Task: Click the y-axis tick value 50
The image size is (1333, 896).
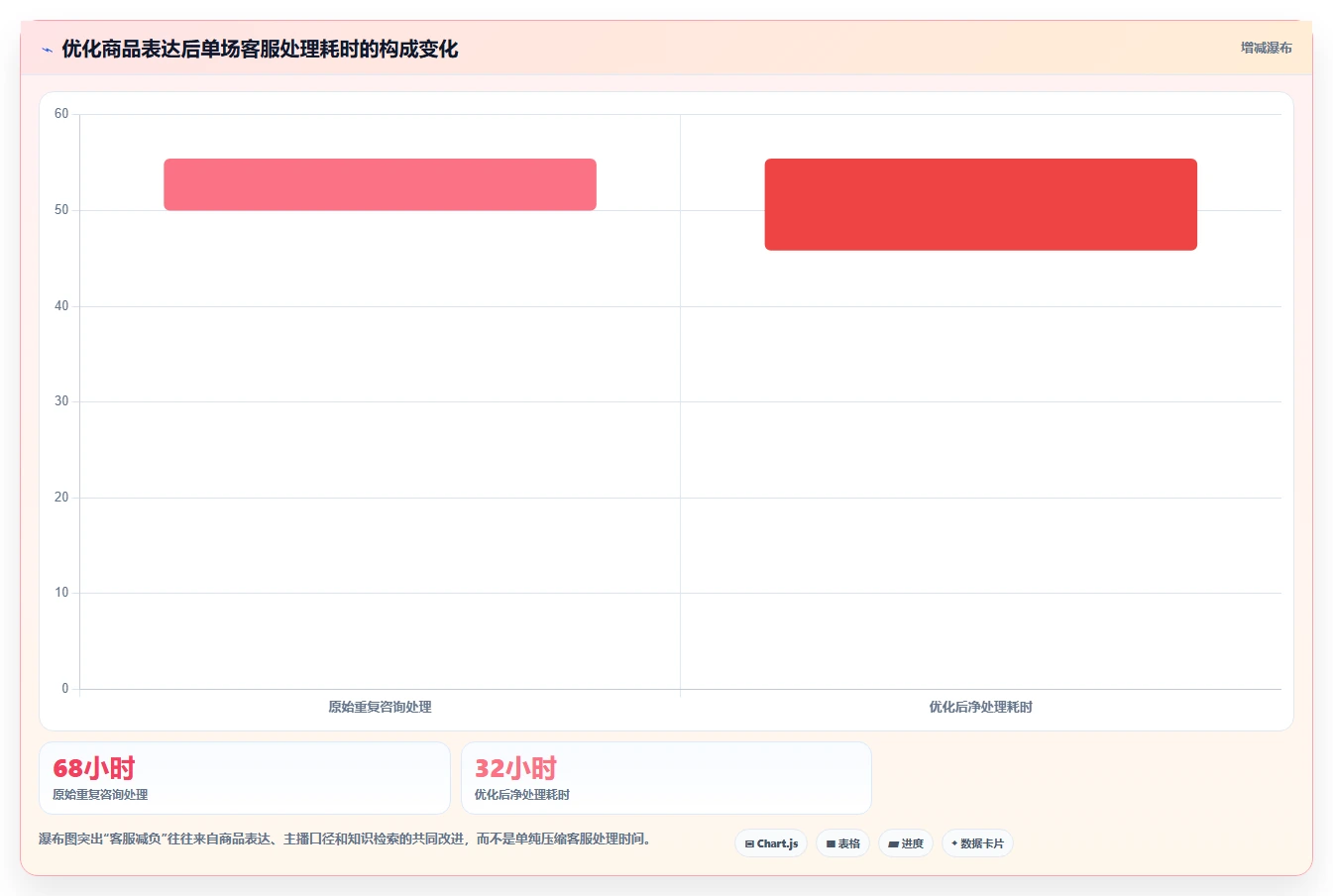Action: 61,210
